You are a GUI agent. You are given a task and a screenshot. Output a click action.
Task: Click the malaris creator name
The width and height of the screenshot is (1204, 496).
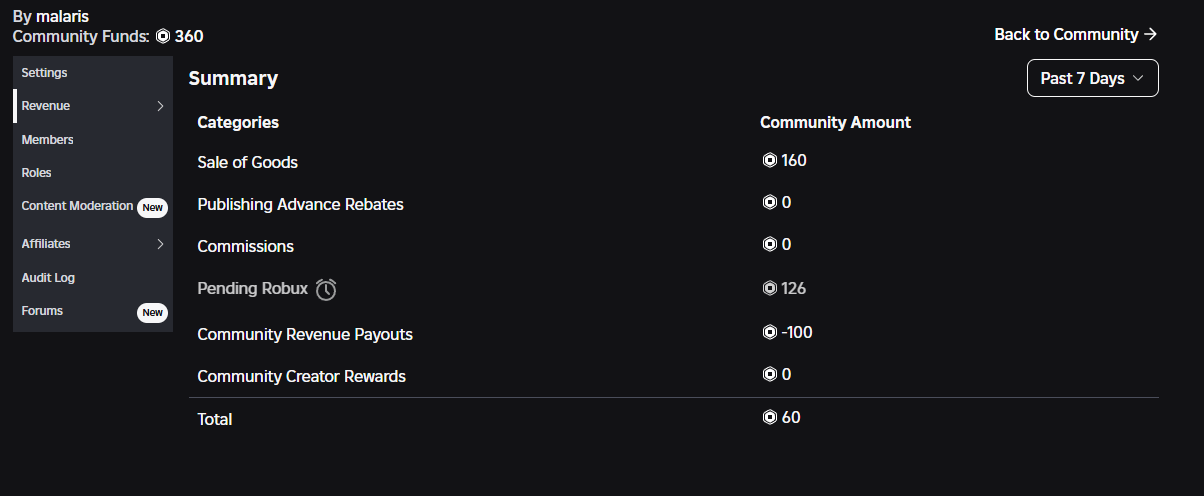point(62,16)
